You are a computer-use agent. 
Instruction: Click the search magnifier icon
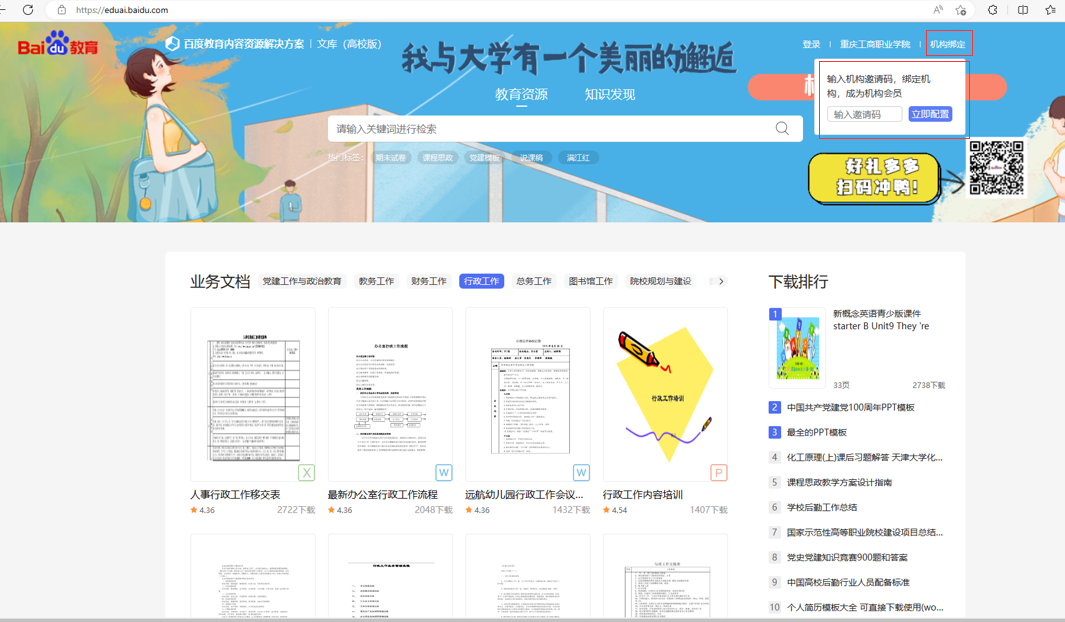coord(782,129)
